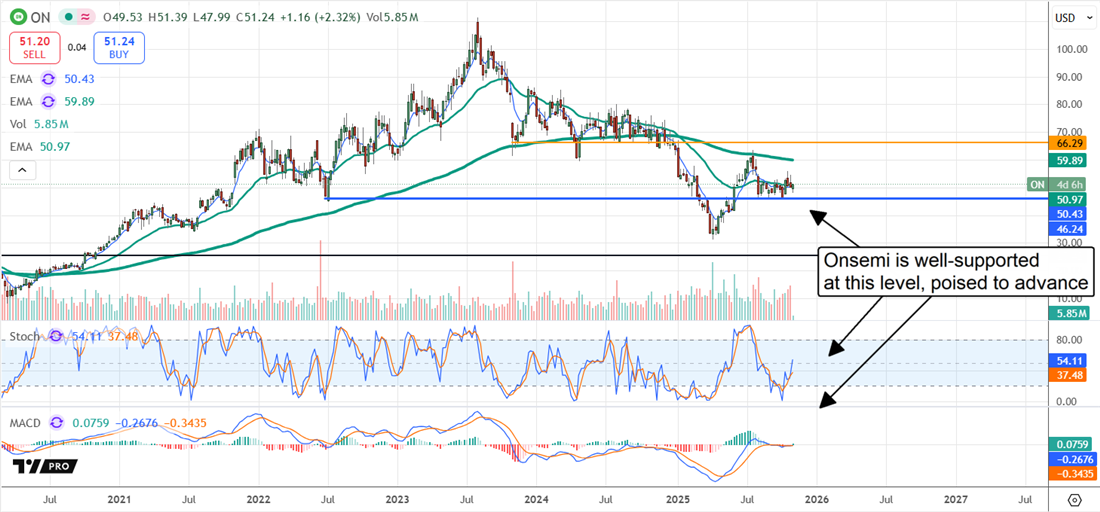Open chart settings hexagon icon
The image size is (1100, 512).
pos(1073,499)
